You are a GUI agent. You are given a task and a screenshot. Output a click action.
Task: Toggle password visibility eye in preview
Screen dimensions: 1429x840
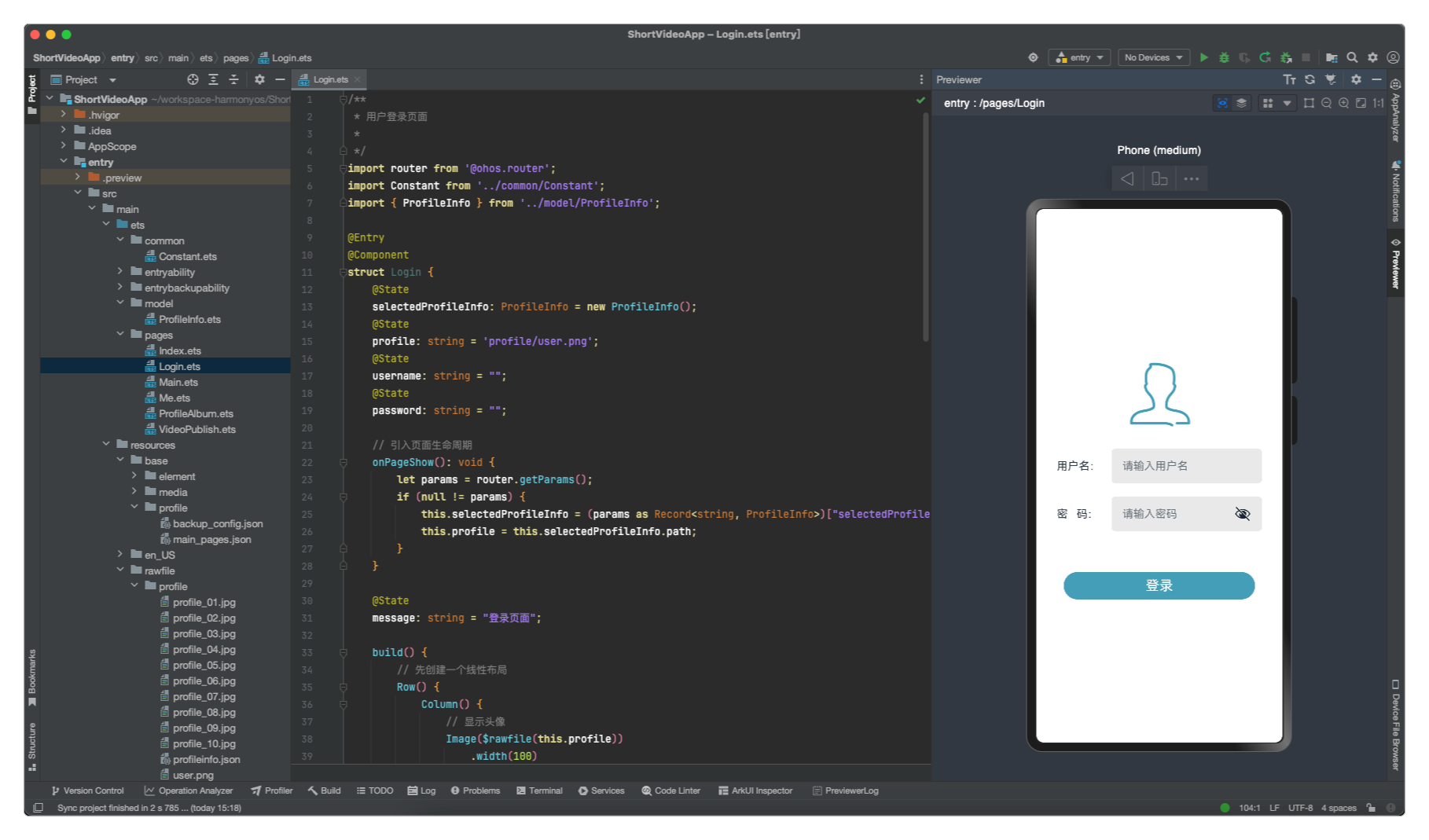(x=1242, y=514)
